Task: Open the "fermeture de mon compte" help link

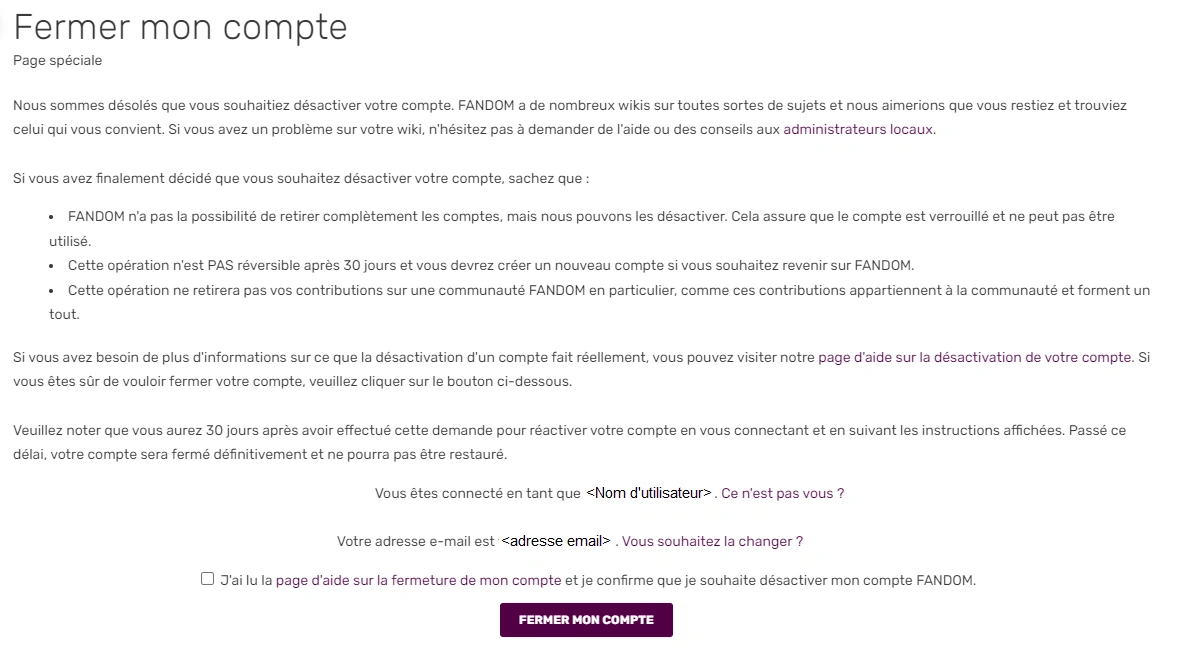Action: point(418,580)
